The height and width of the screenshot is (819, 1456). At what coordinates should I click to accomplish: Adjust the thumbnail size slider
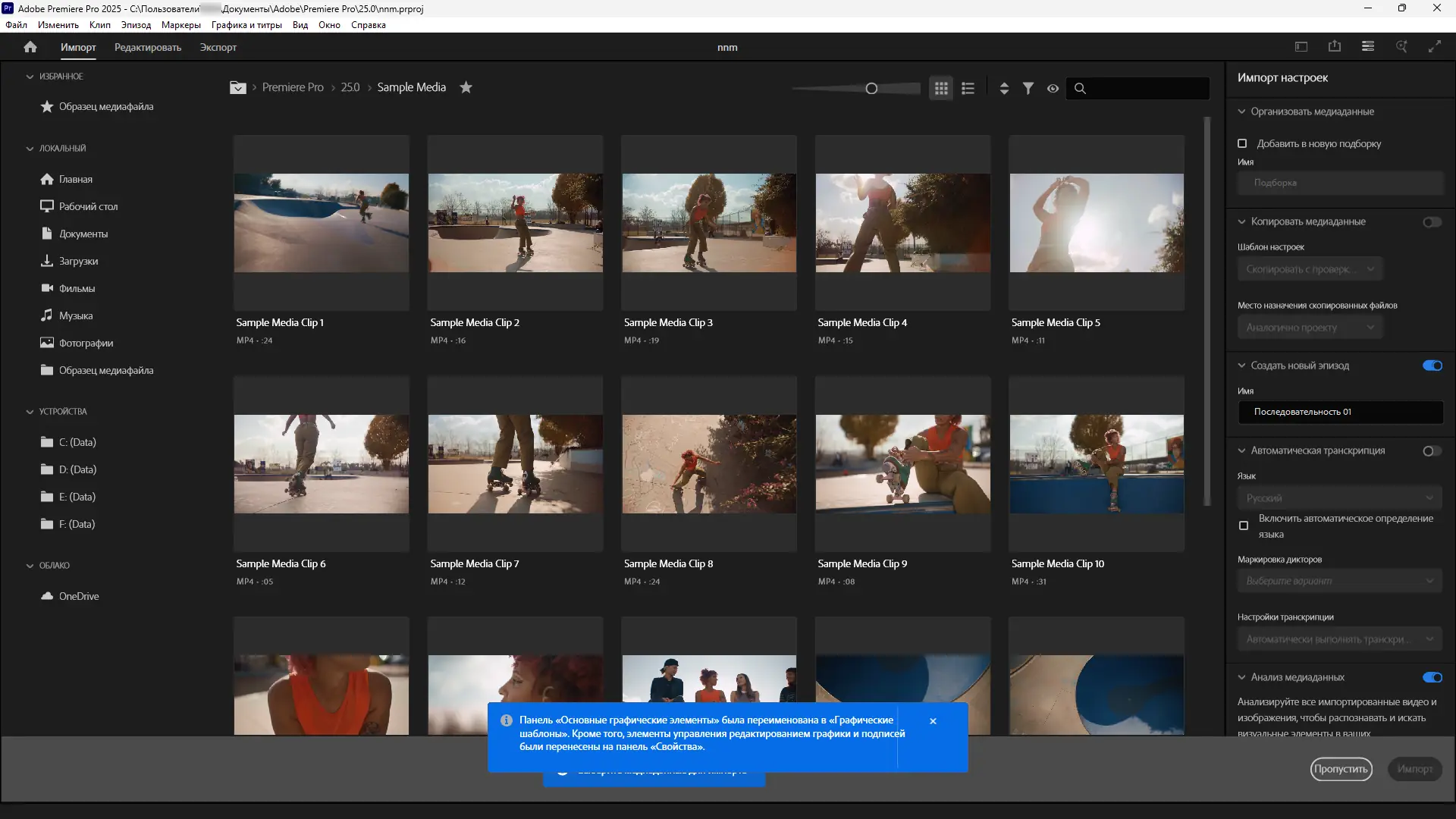pos(871,89)
